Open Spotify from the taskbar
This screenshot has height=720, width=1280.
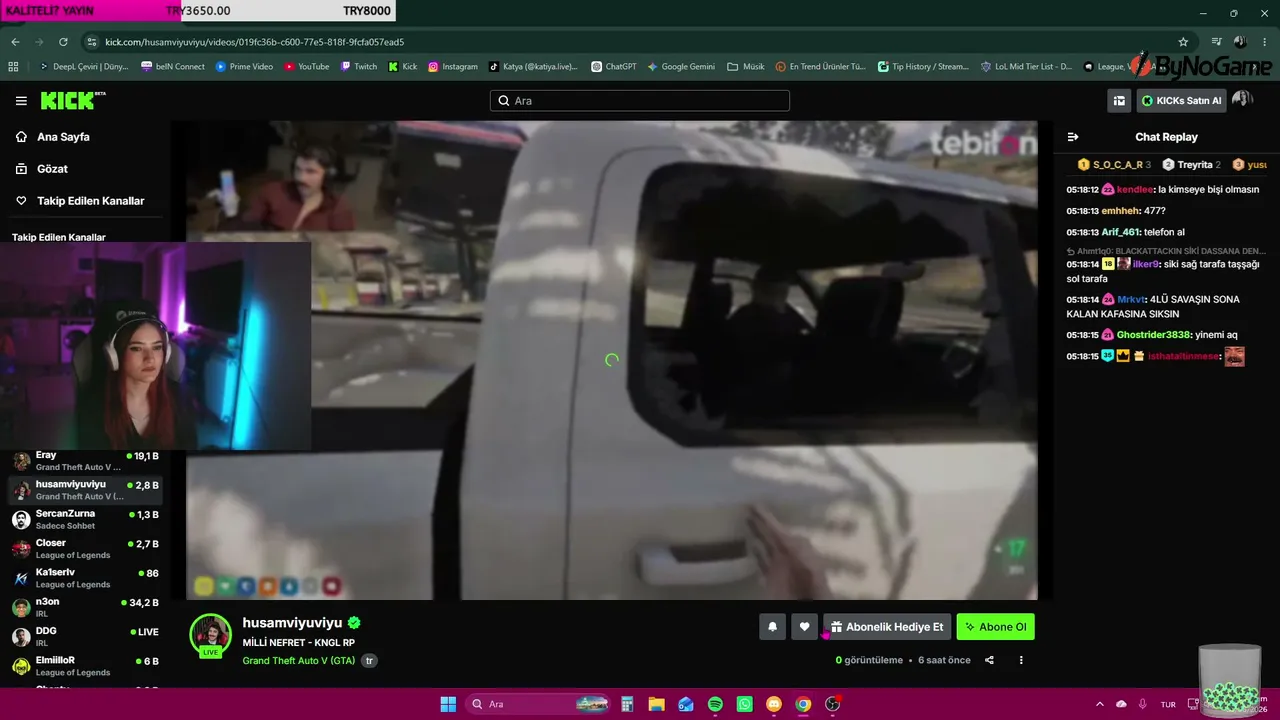pyautogui.click(x=715, y=704)
